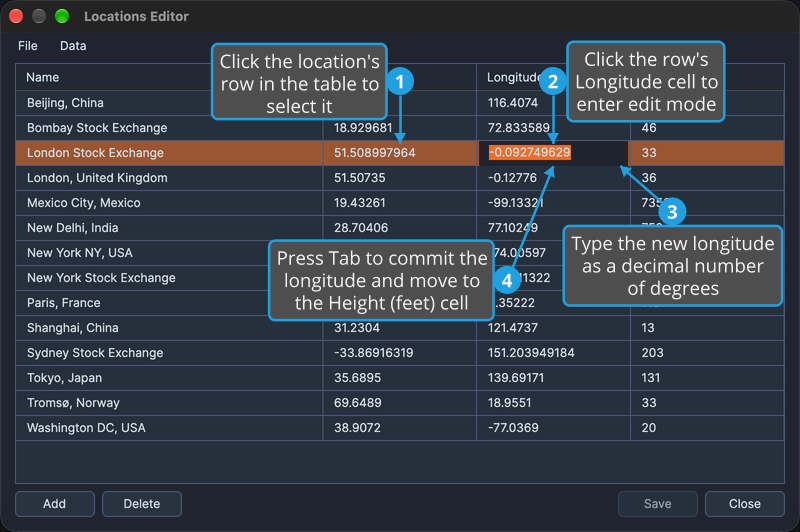Click longitude cell -0.12776
This screenshot has width=800, height=532.
coord(554,178)
